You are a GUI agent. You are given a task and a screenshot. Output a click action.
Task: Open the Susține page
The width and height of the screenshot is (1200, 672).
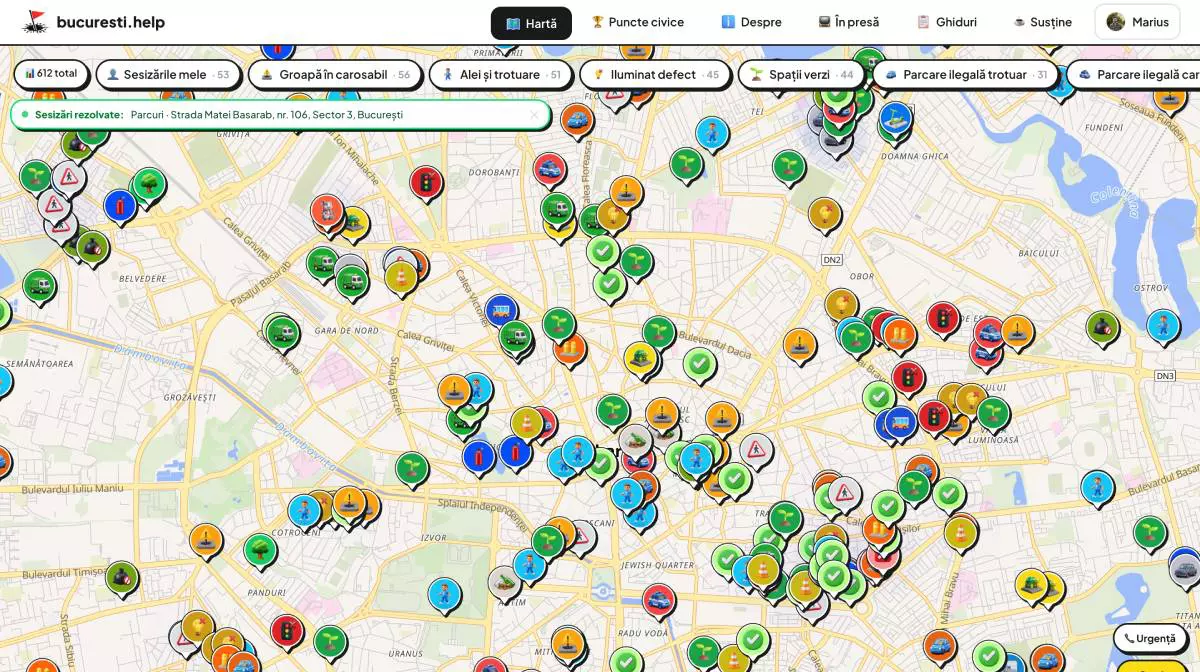click(1042, 22)
